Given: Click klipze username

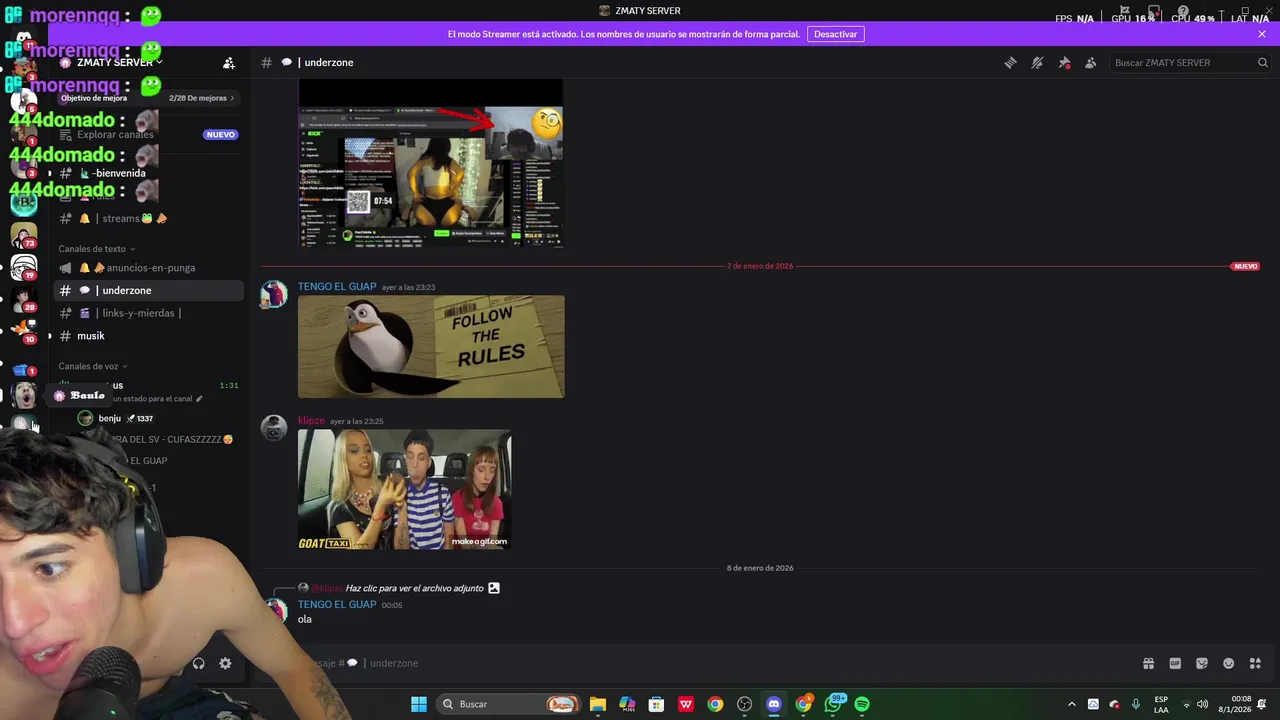Looking at the screenshot, I should pyautogui.click(x=311, y=421).
